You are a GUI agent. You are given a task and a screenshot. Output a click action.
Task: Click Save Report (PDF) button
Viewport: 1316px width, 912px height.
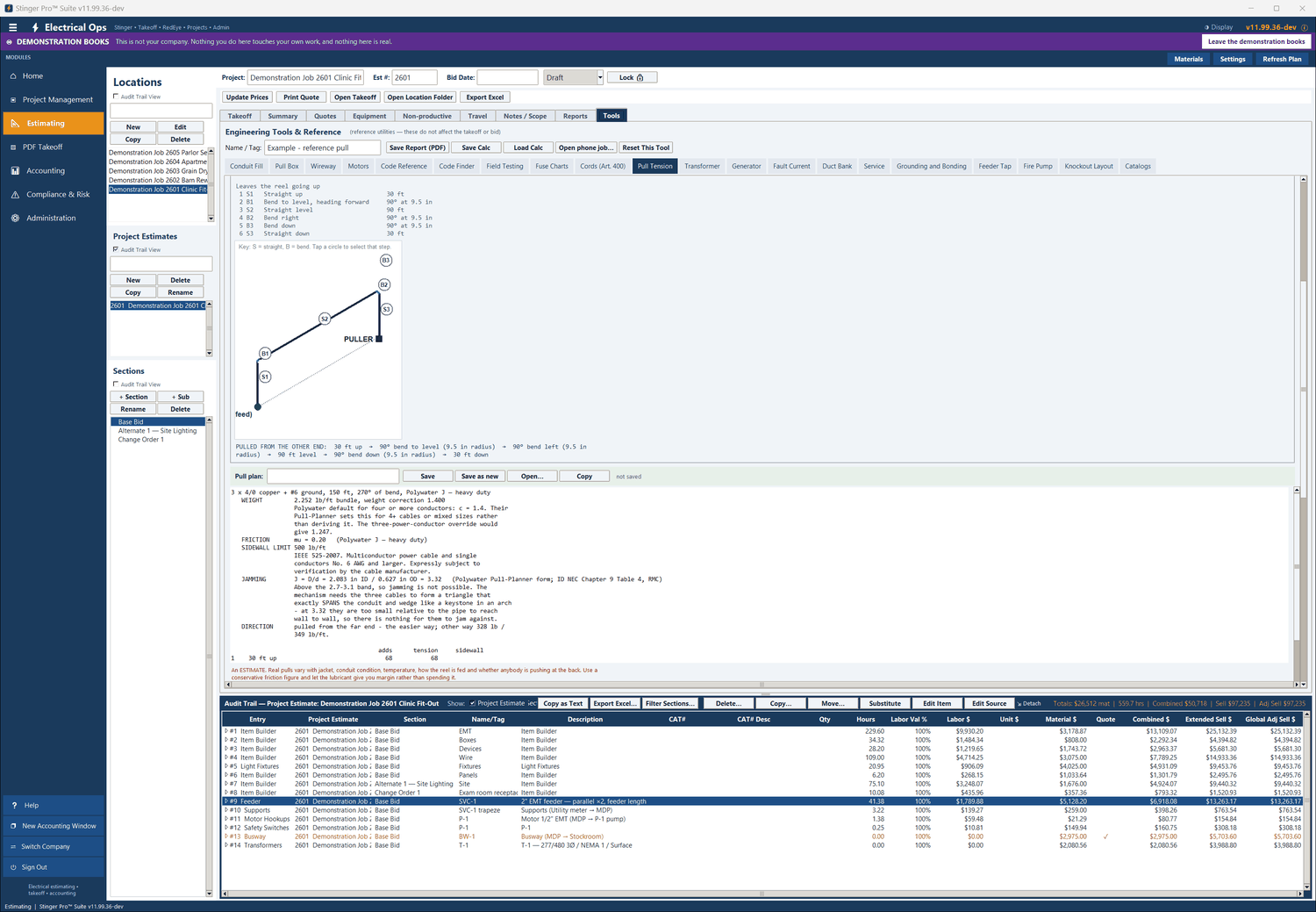[418, 147]
